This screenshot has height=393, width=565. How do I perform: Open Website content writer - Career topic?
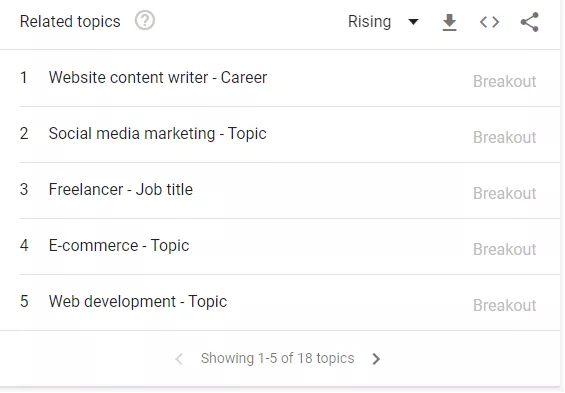click(158, 77)
